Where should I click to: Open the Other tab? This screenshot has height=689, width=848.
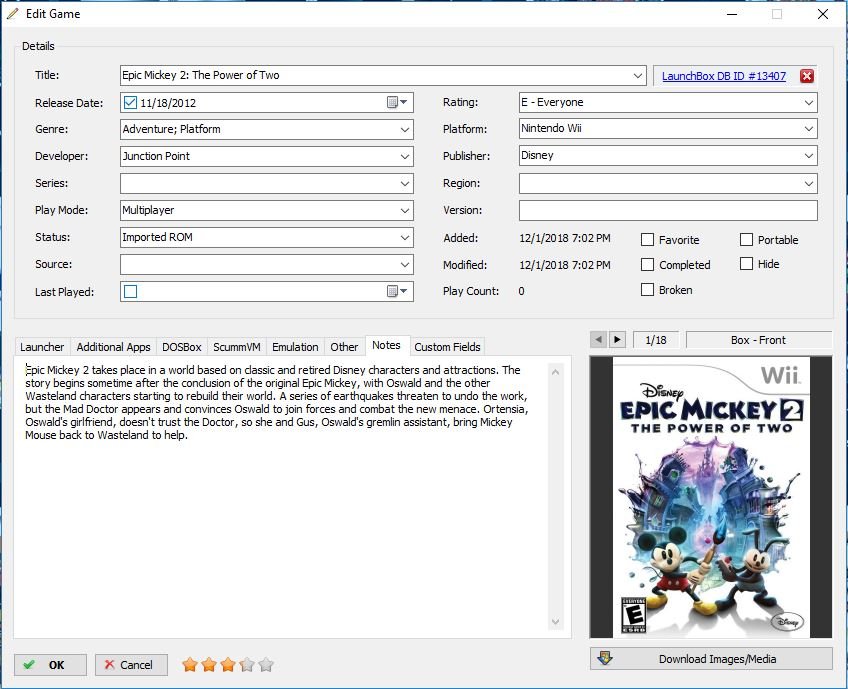coord(344,347)
